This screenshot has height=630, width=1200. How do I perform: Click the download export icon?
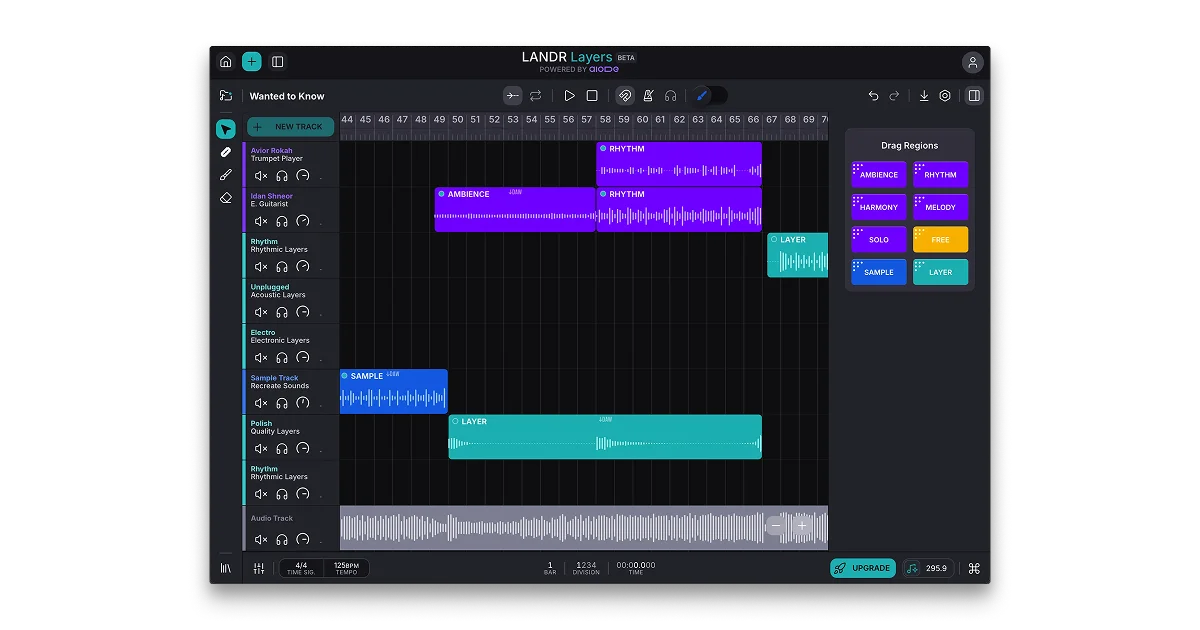924,96
